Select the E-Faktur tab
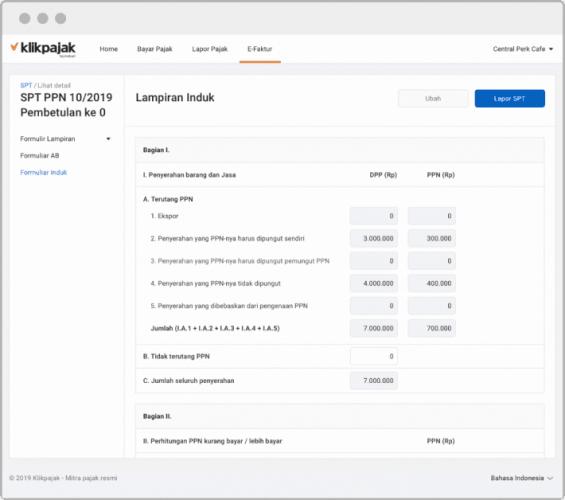Screen dimensions: 565x500 pyautogui.click(x=260, y=49)
